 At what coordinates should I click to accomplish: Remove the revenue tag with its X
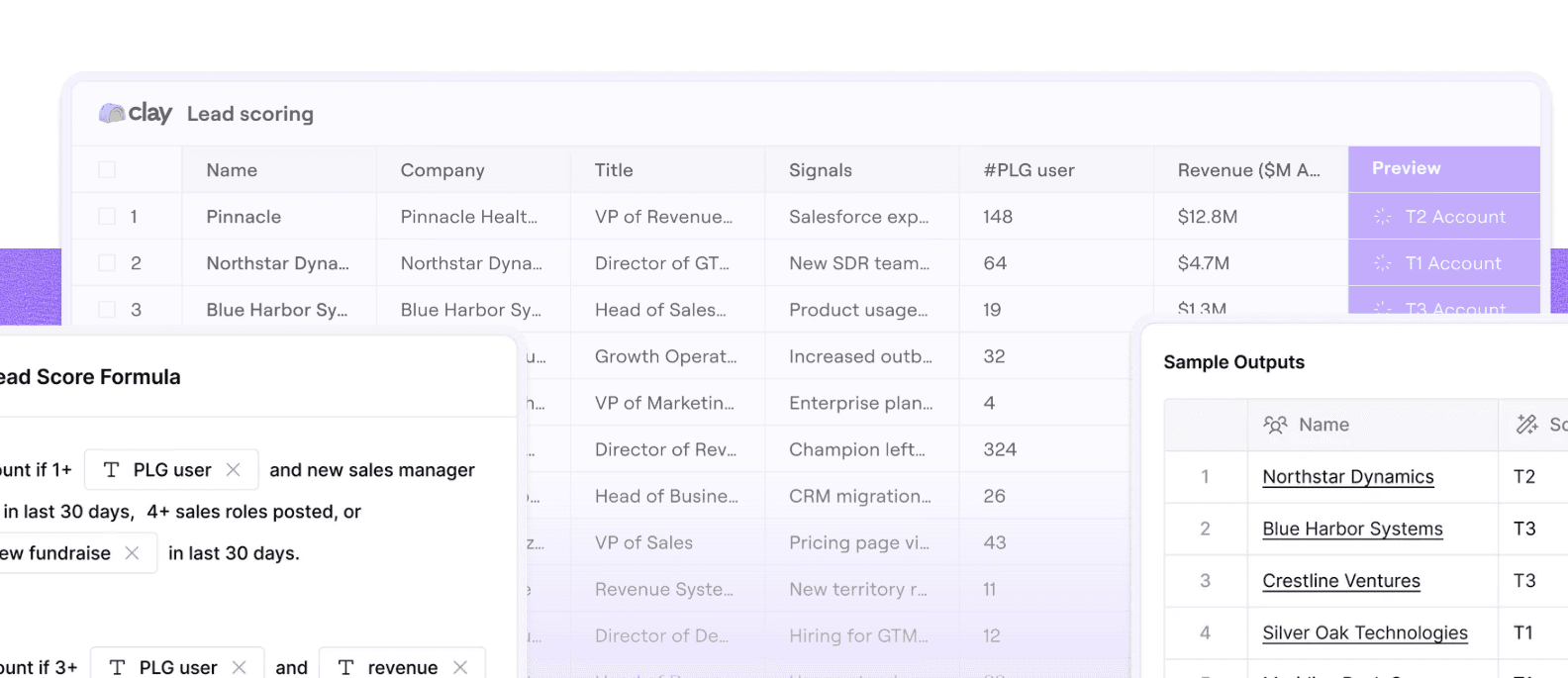click(460, 668)
